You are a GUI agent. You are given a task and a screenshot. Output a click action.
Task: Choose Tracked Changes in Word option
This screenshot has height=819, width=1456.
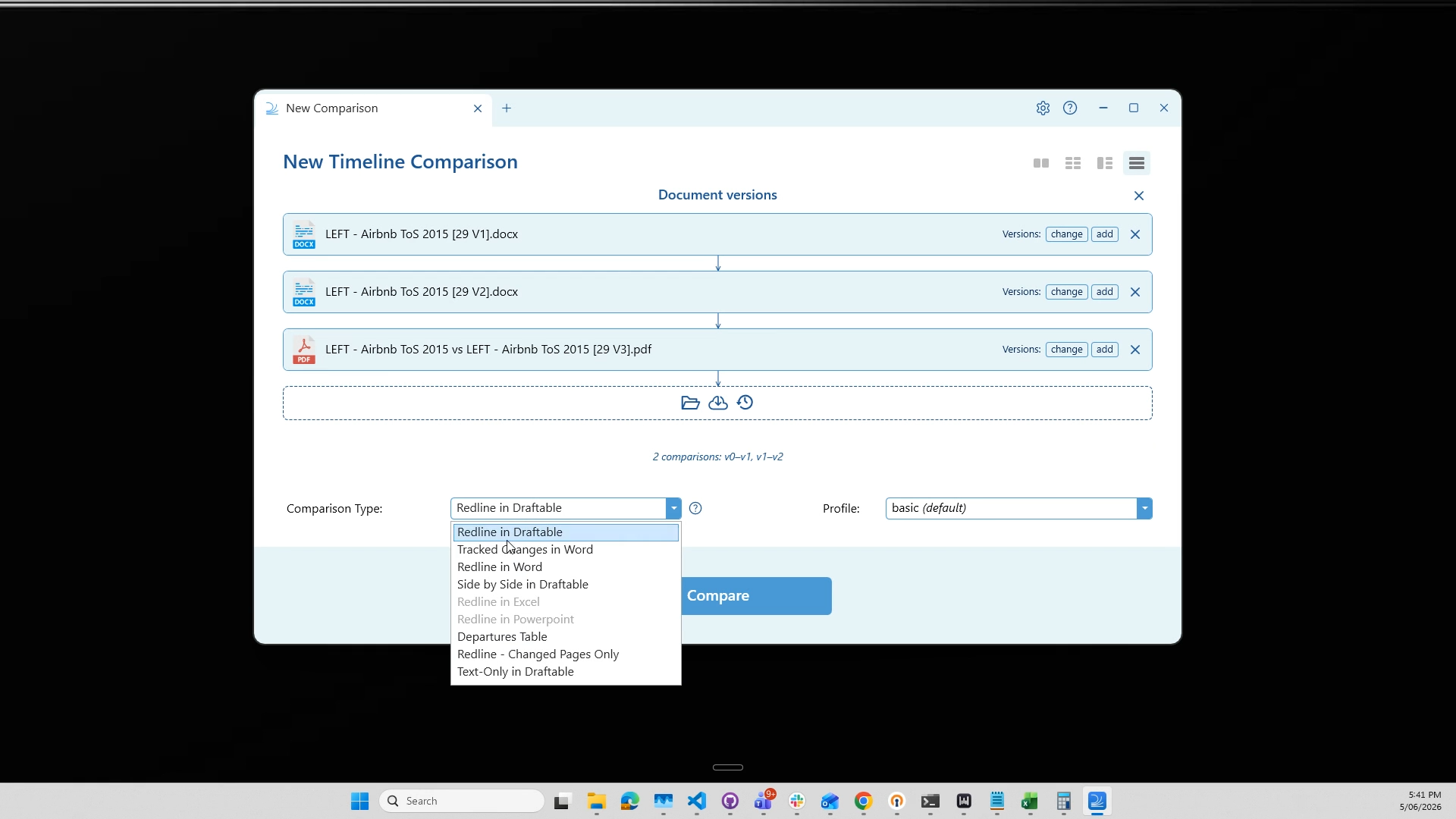click(x=566, y=550)
